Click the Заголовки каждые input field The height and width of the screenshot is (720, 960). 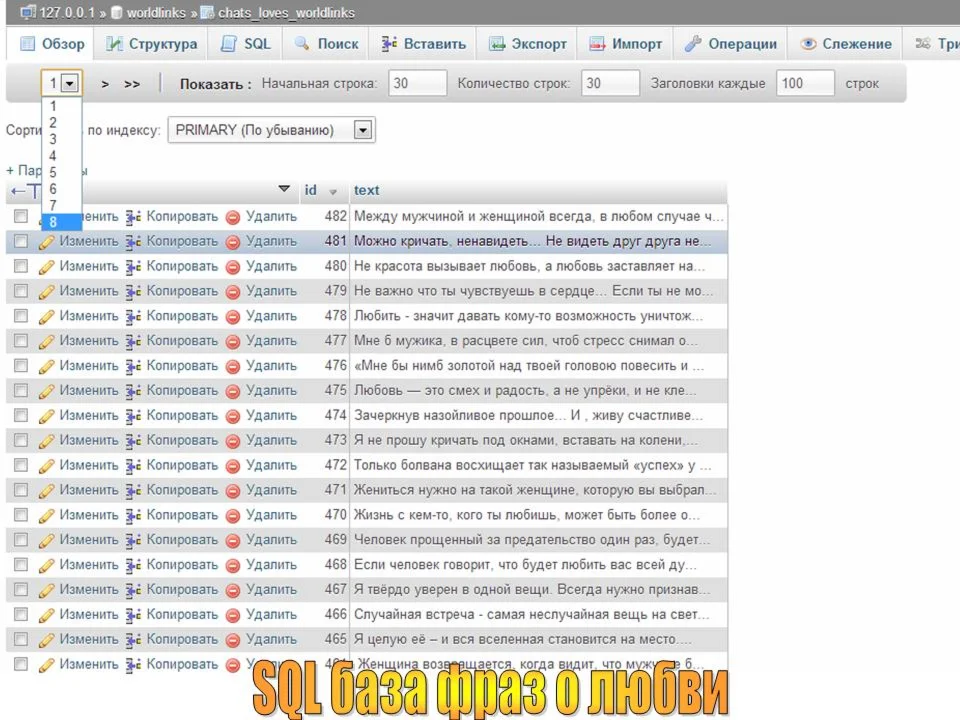[x=805, y=83]
